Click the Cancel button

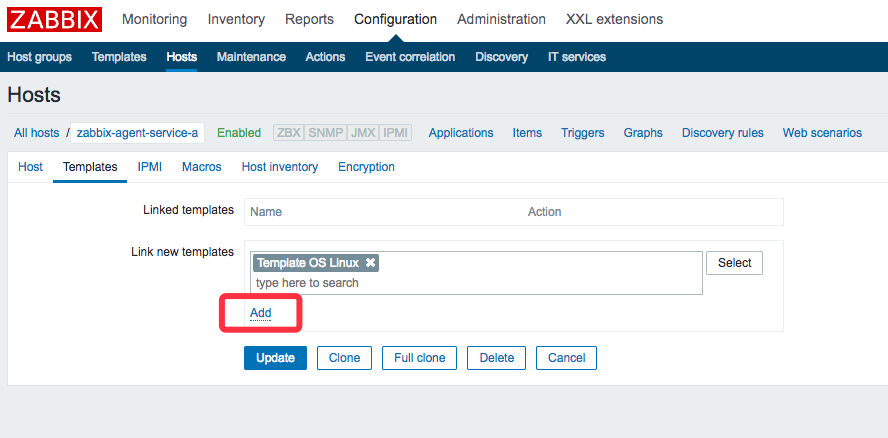[x=566, y=358]
